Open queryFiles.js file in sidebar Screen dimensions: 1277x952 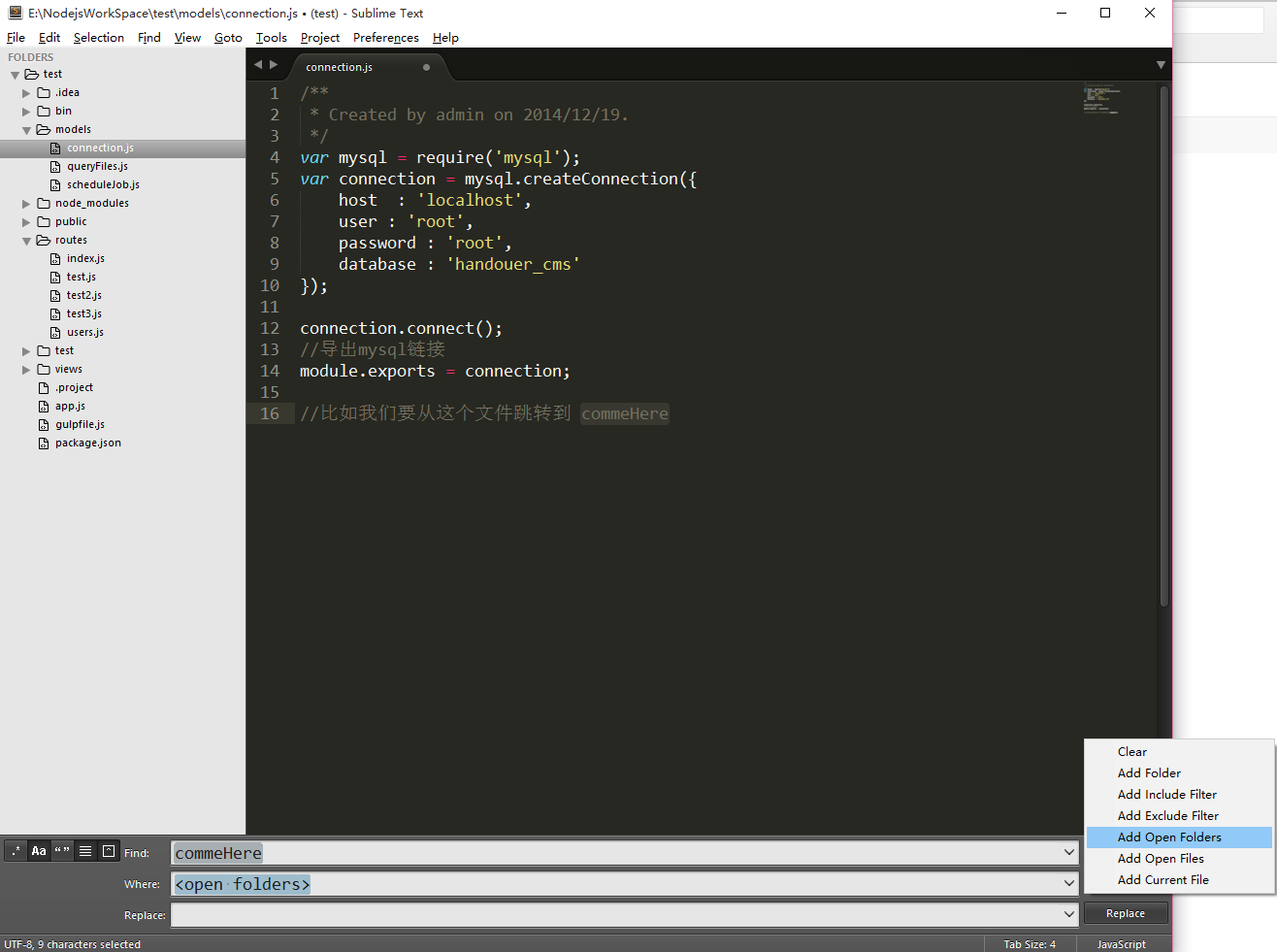pyautogui.click(x=97, y=166)
